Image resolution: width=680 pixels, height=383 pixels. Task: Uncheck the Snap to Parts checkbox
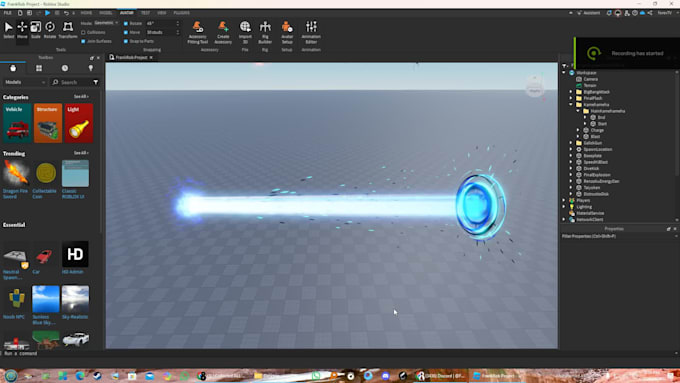pyautogui.click(x=126, y=41)
